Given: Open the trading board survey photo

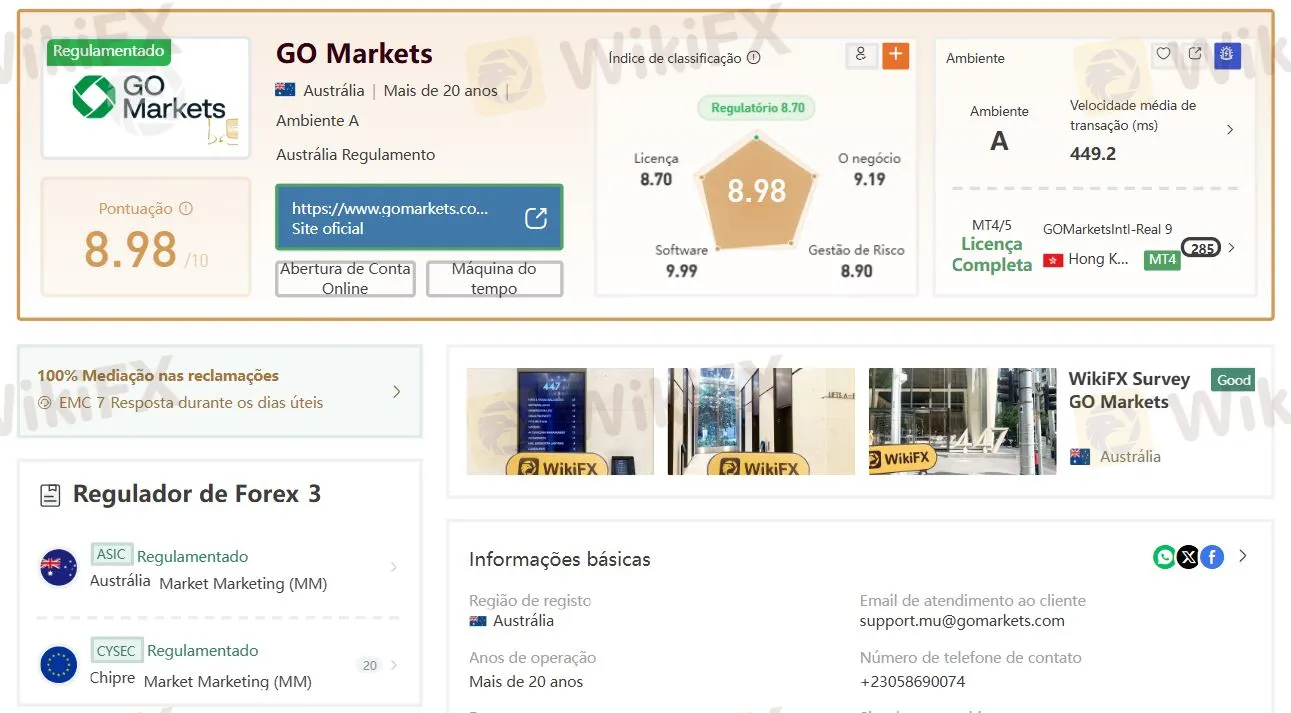Looking at the screenshot, I should (560, 421).
